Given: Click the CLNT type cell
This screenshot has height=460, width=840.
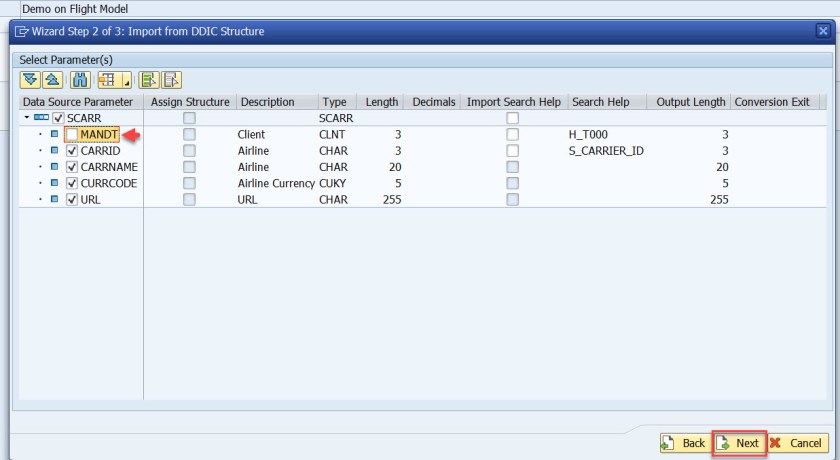Looking at the screenshot, I should 332,134.
